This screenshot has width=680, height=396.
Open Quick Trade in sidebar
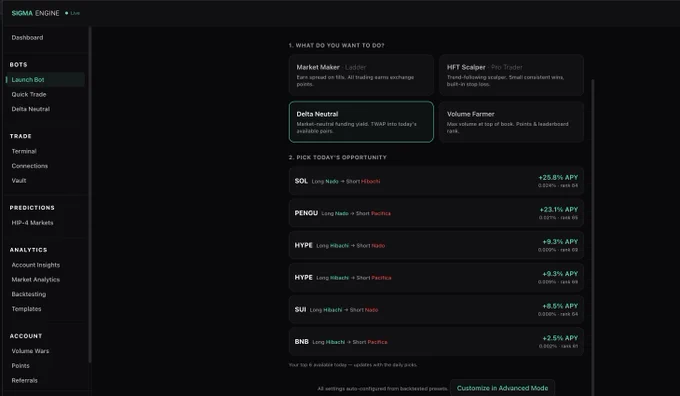pos(29,94)
